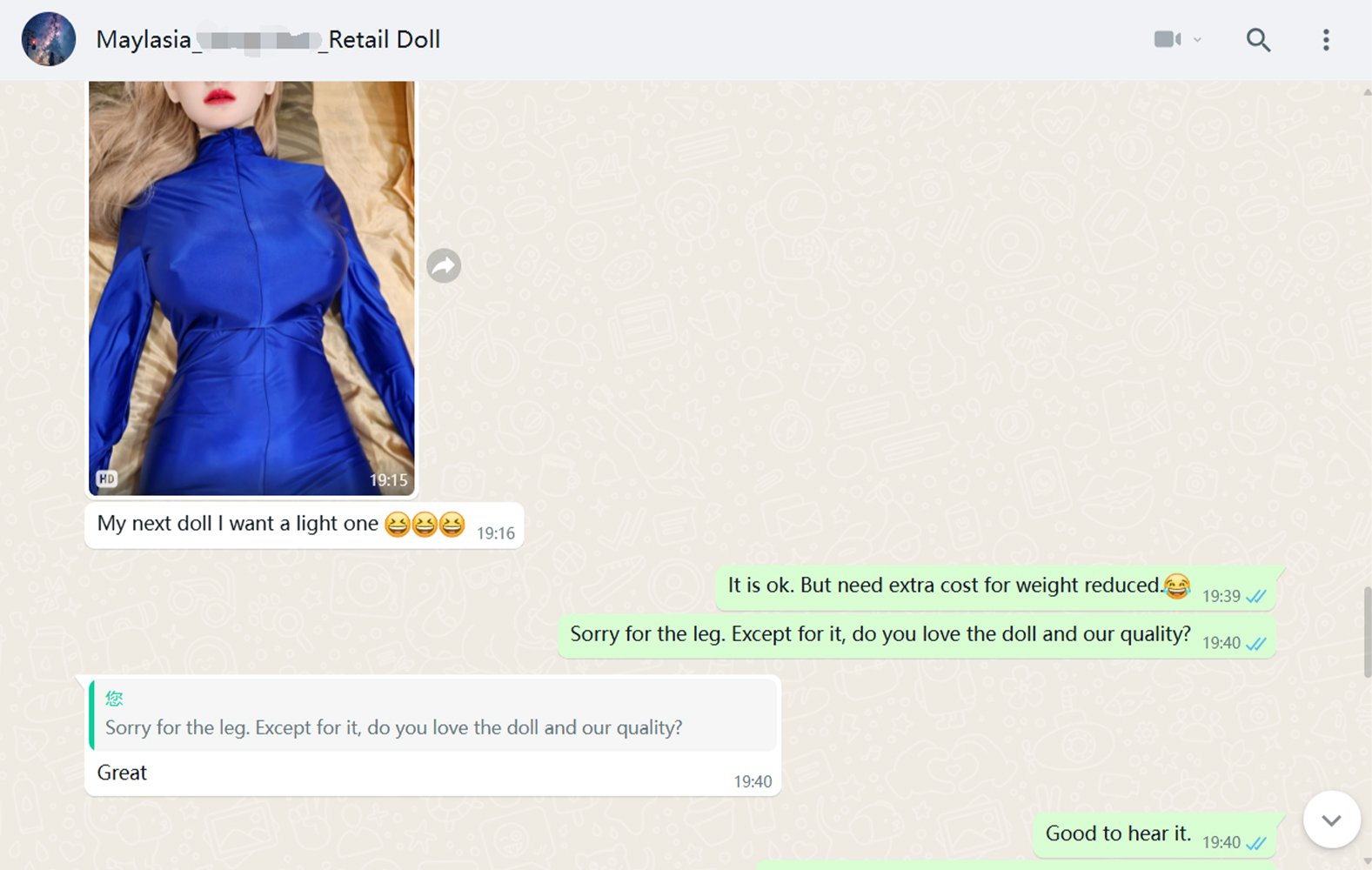The width and height of the screenshot is (1372, 870).
Task: Click the contact profile avatar
Action: pyautogui.click(x=49, y=39)
